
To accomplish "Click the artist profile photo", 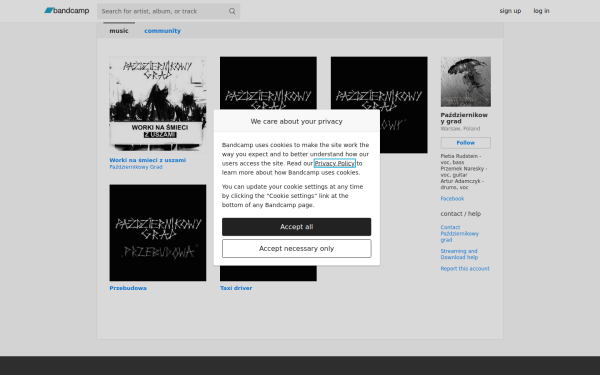I will click(466, 82).
